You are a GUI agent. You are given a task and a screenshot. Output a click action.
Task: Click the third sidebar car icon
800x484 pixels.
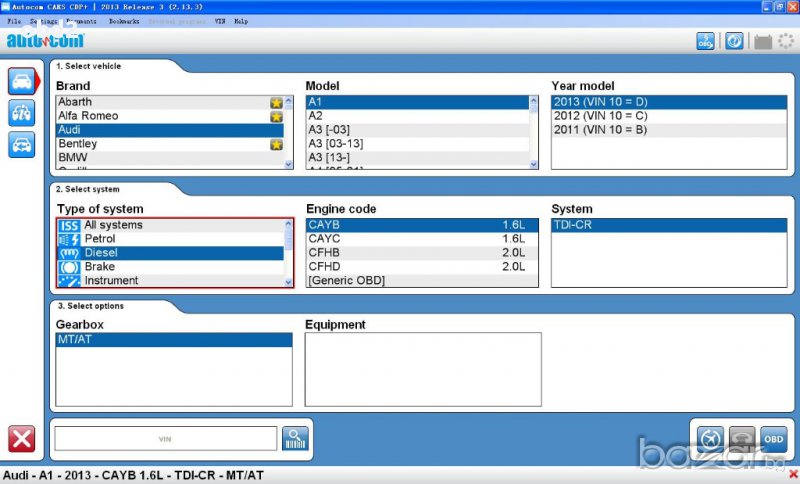tap(21, 145)
